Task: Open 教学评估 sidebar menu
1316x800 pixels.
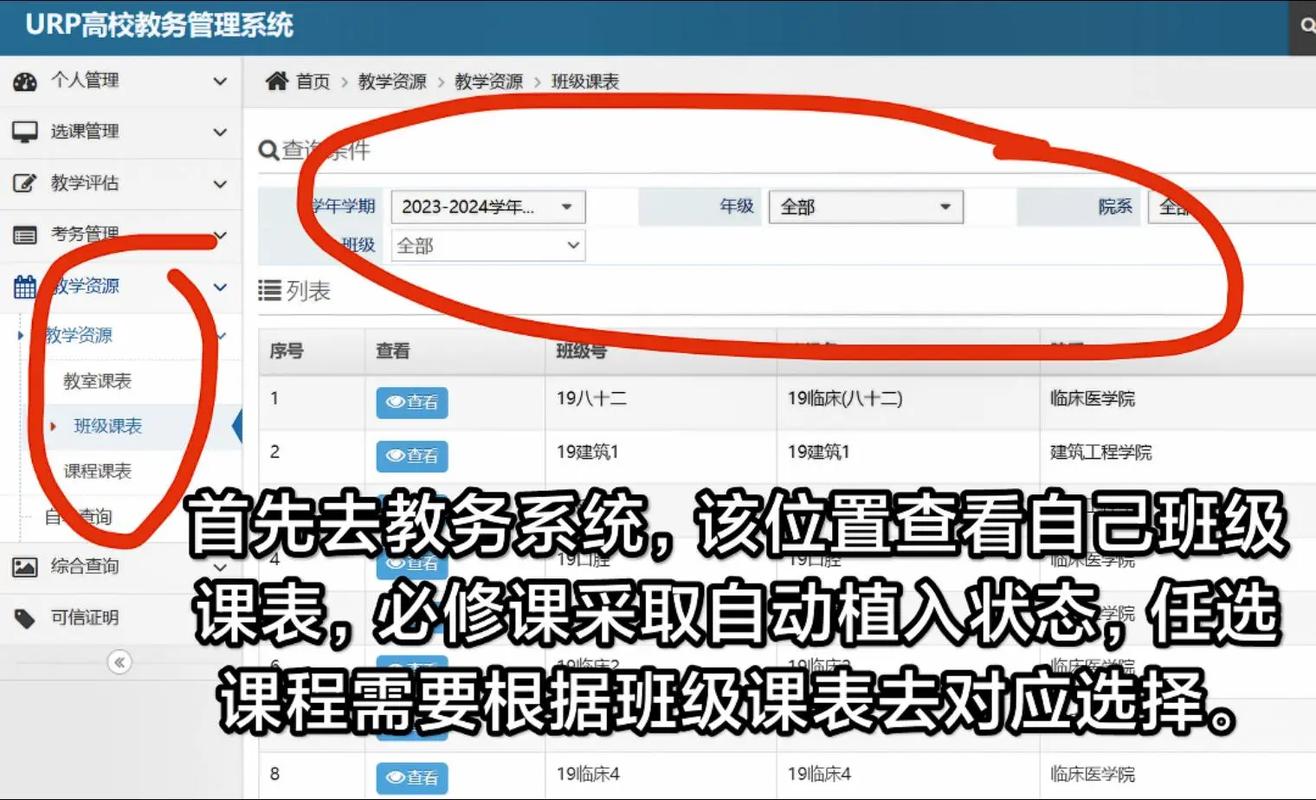Action: tap(121, 184)
